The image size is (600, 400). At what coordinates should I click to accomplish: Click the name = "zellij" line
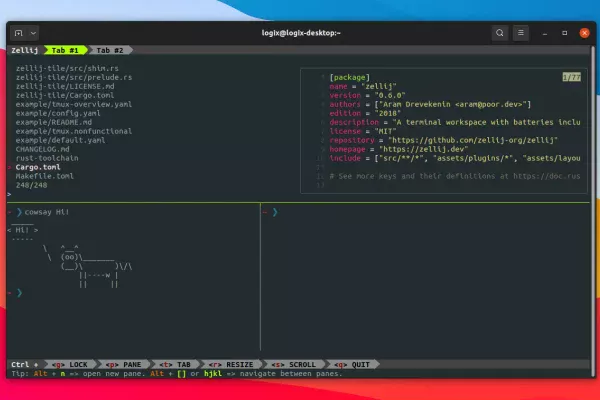[363, 87]
